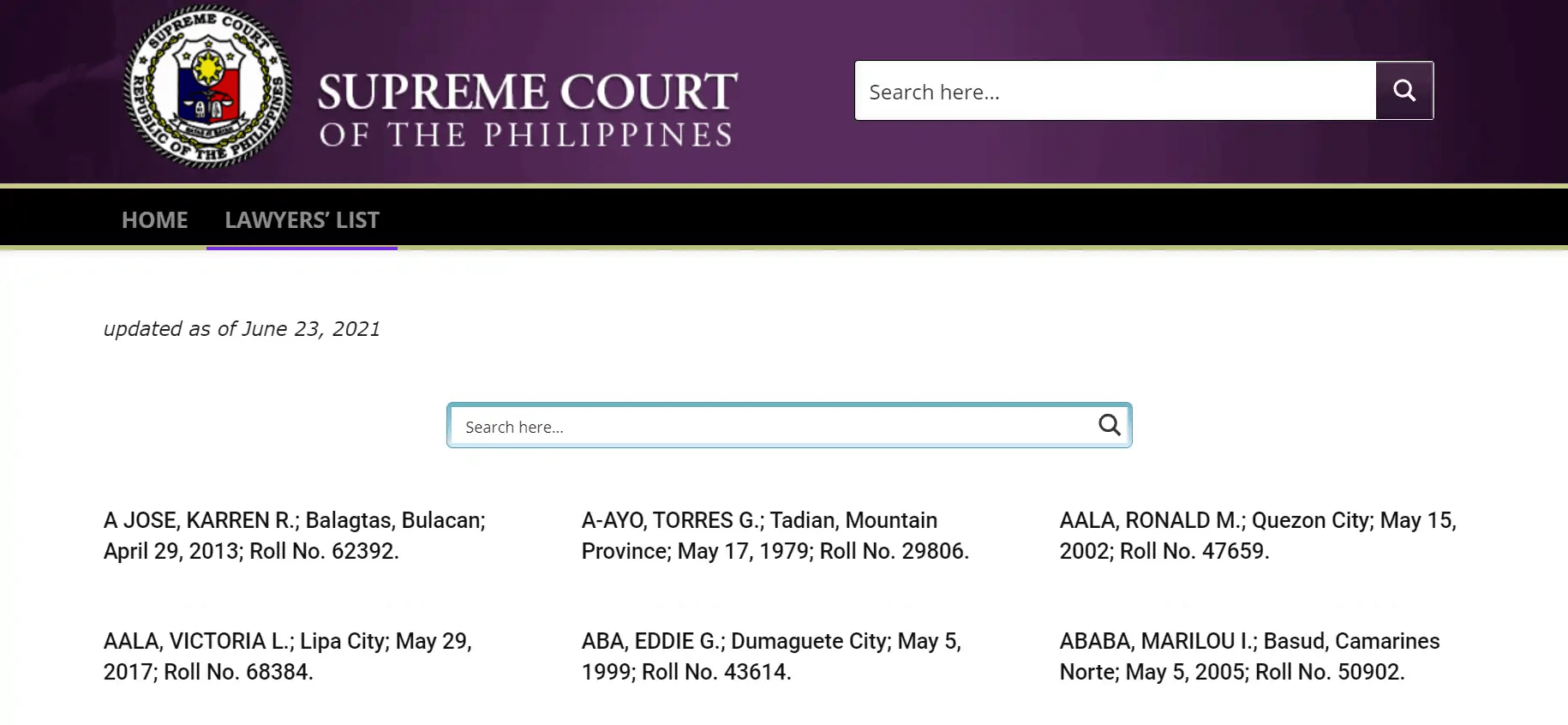Click the 'updated as of June 23, 2021' text
Screen dimensions: 1568x725
point(242,329)
